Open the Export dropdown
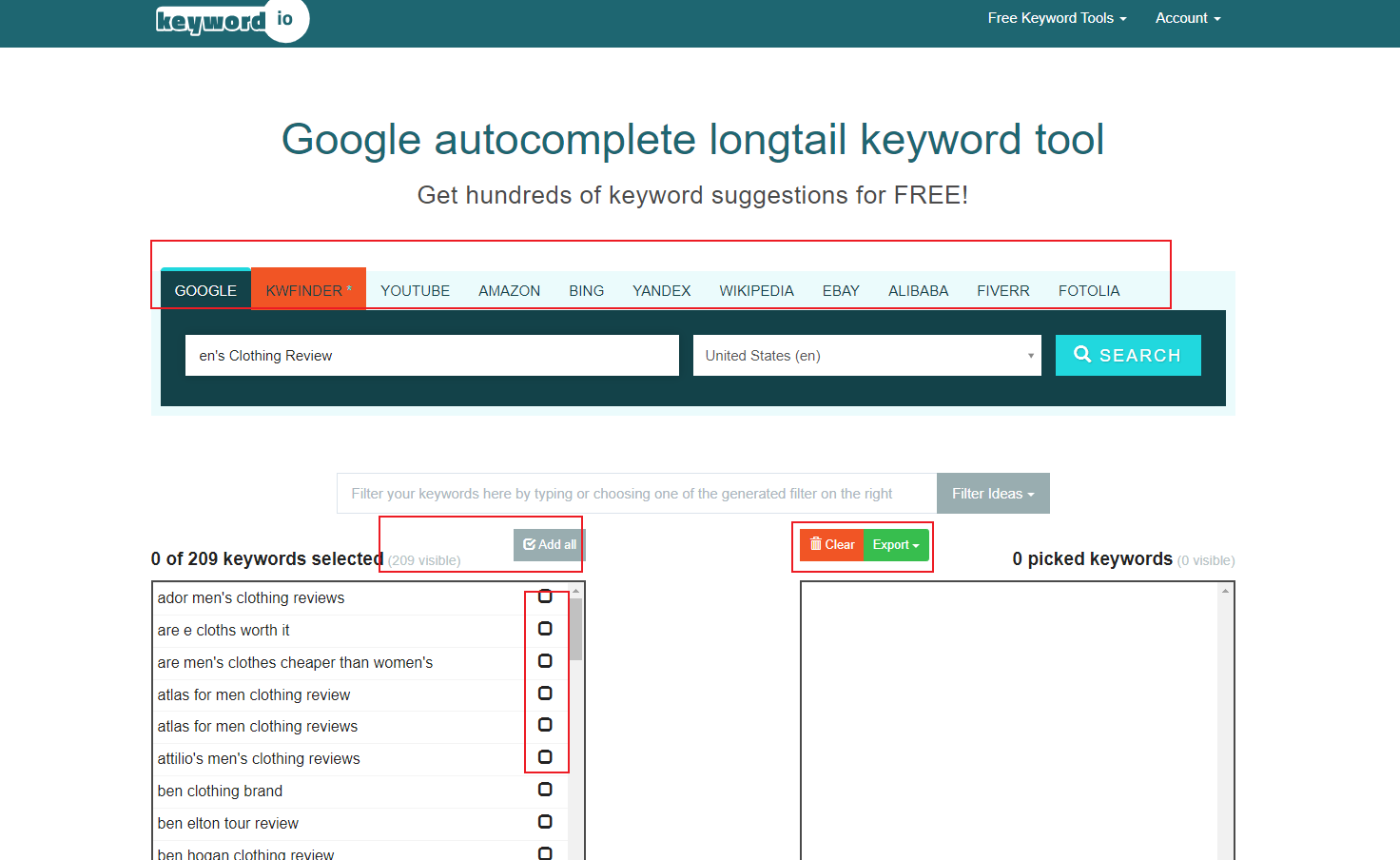Screen dimensions: 1400x860 (896, 545)
